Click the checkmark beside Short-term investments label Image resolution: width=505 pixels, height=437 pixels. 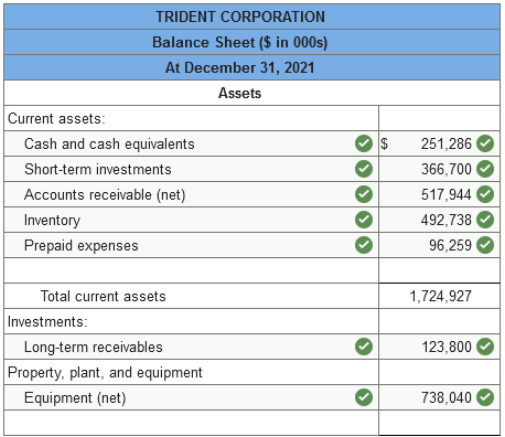364,169
